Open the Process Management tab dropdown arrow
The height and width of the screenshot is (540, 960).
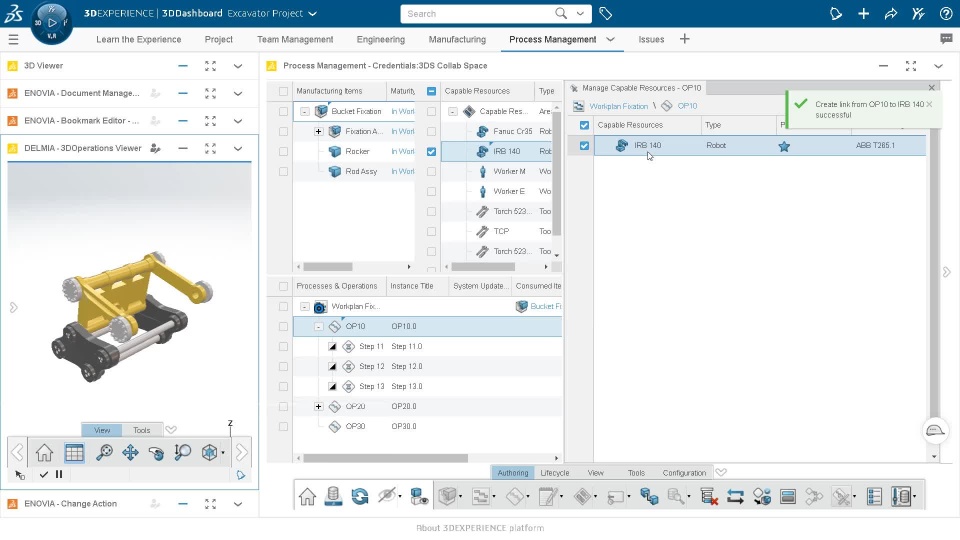pyautogui.click(x=610, y=39)
